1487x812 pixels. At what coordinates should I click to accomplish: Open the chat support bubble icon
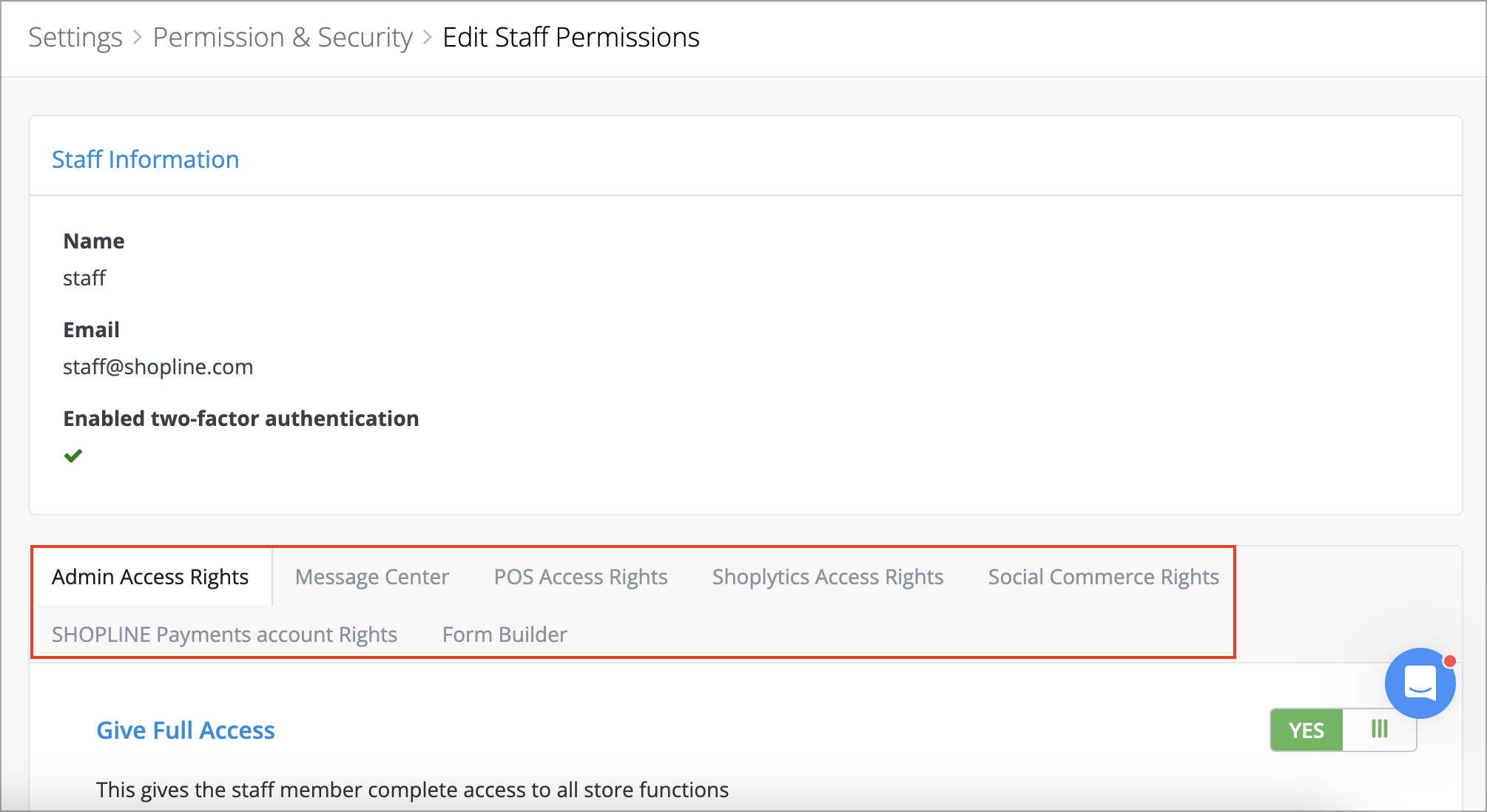(x=1420, y=683)
